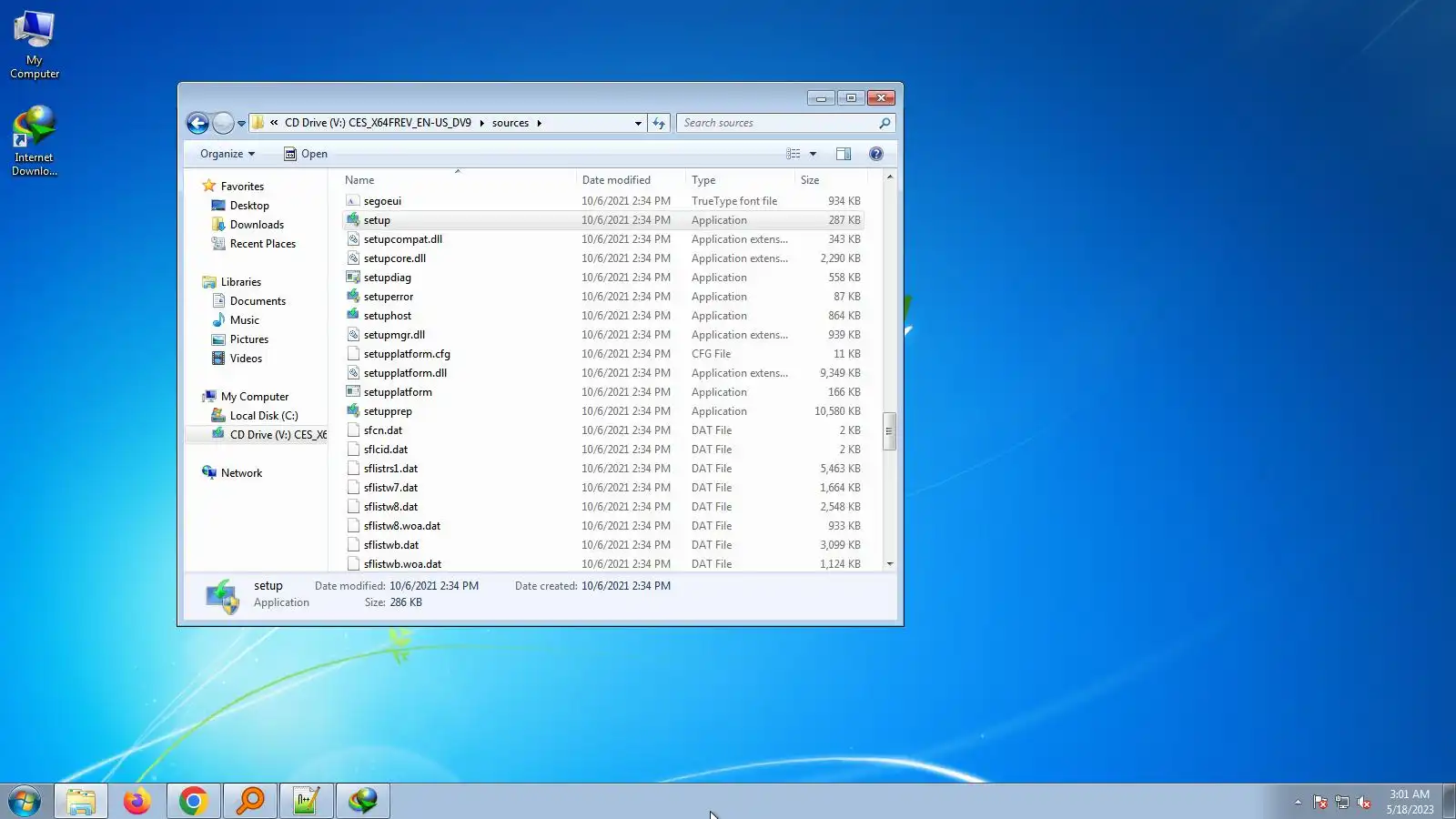Sort files by Size column

pyautogui.click(x=829, y=180)
